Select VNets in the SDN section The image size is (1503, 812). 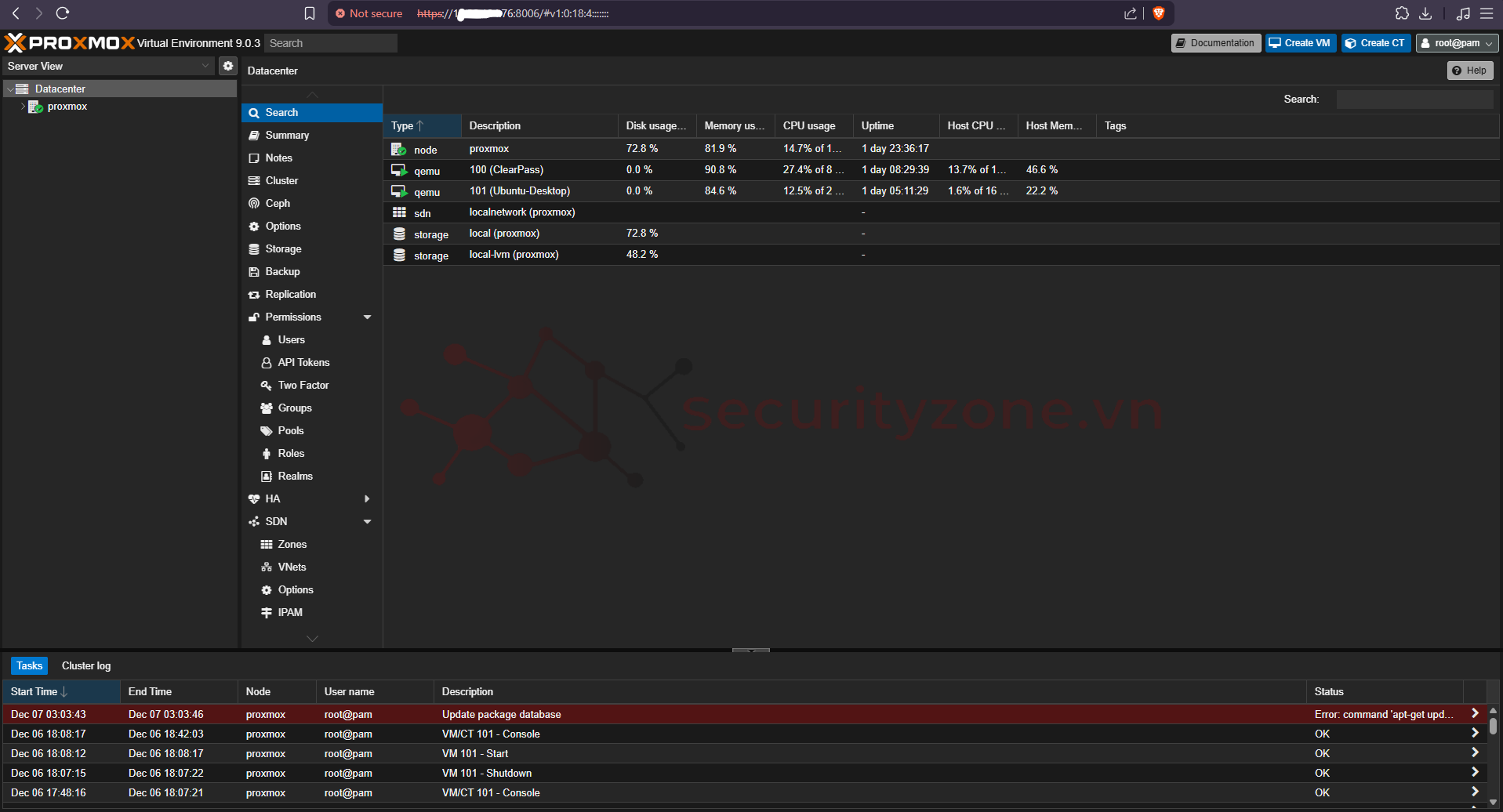coord(292,567)
